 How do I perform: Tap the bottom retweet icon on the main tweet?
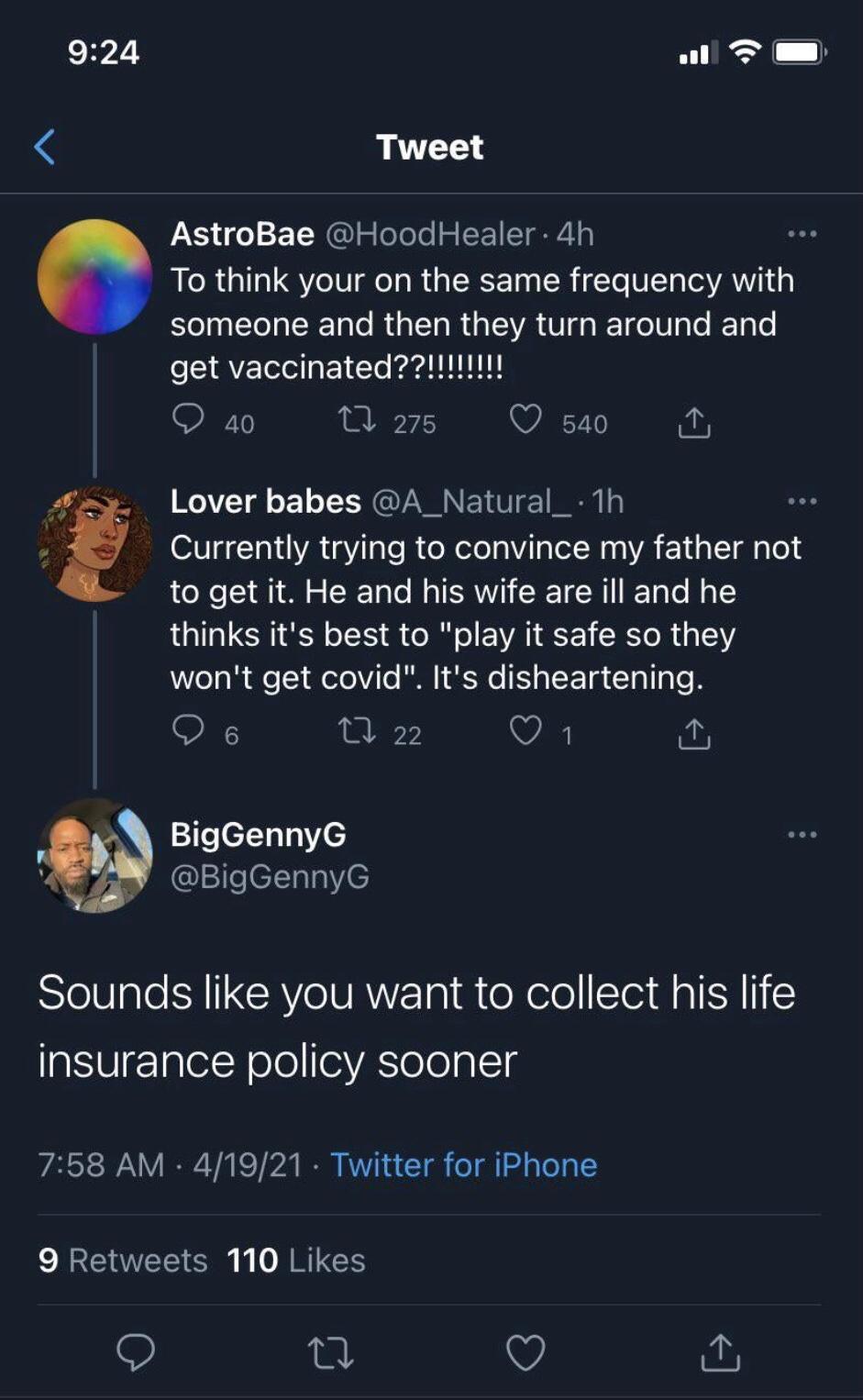click(330, 1353)
